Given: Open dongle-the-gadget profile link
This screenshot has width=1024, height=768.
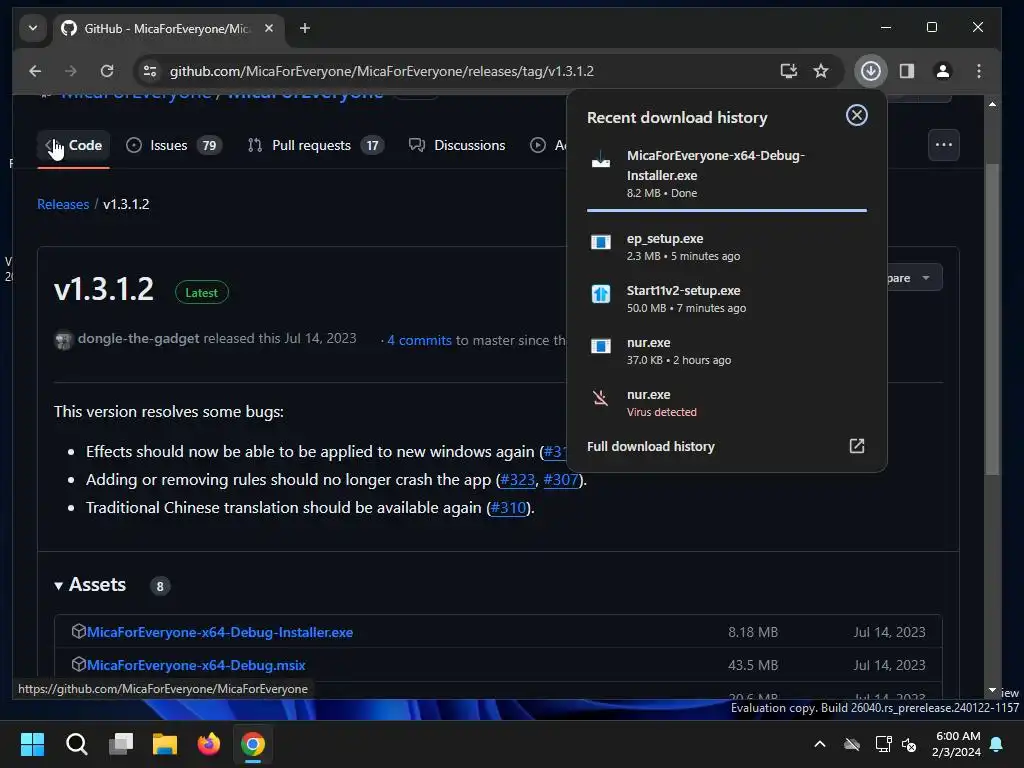Looking at the screenshot, I should pyautogui.click(x=138, y=338).
